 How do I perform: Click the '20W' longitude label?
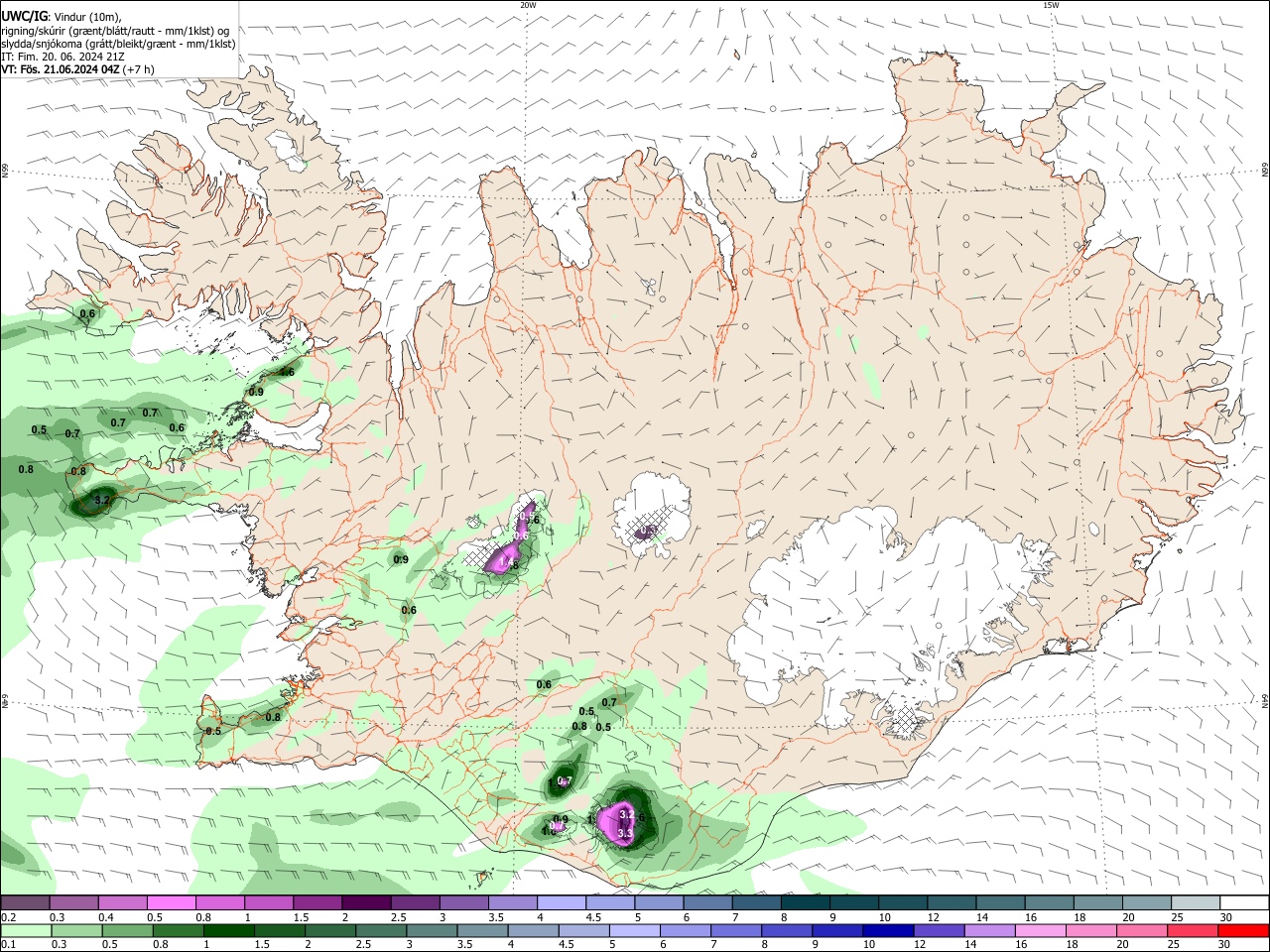(x=528, y=5)
